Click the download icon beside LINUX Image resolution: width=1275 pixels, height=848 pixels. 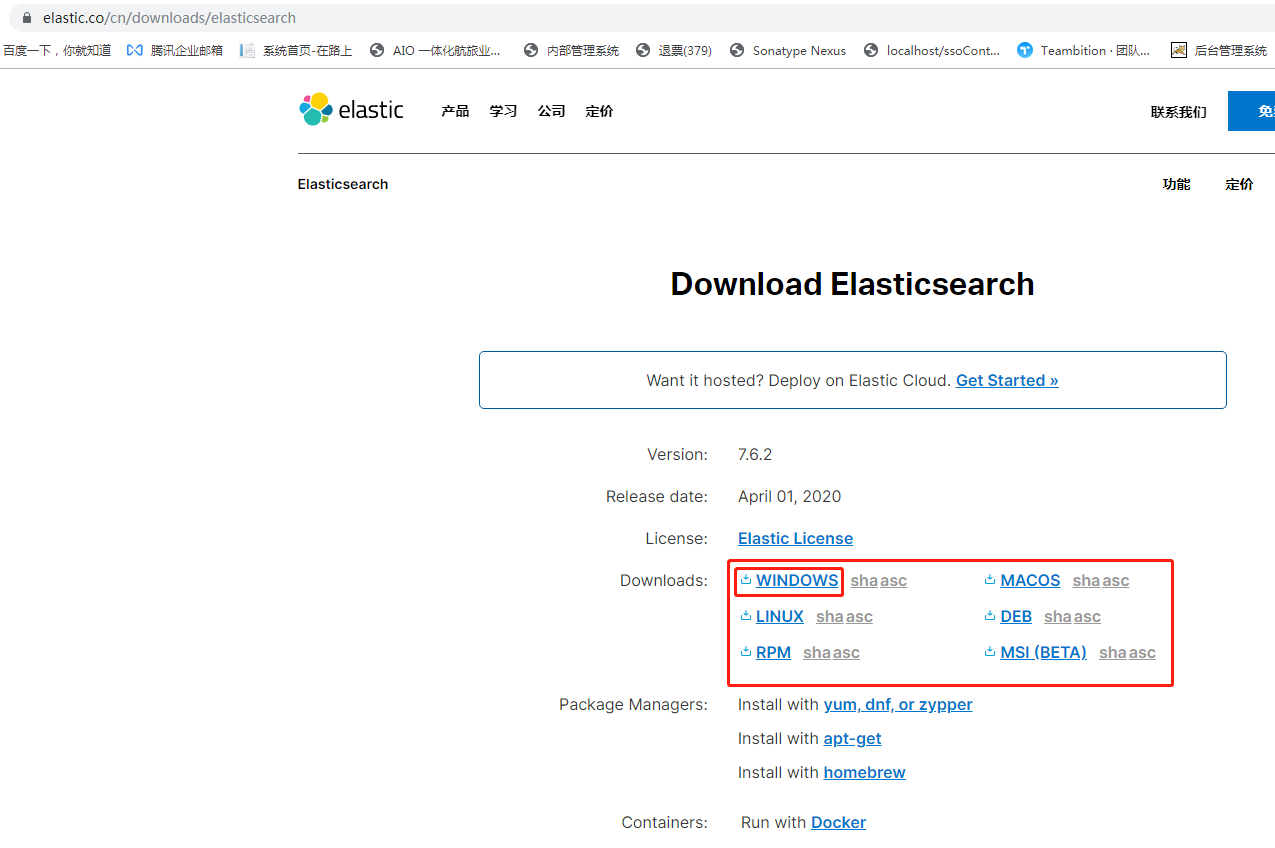coord(746,615)
